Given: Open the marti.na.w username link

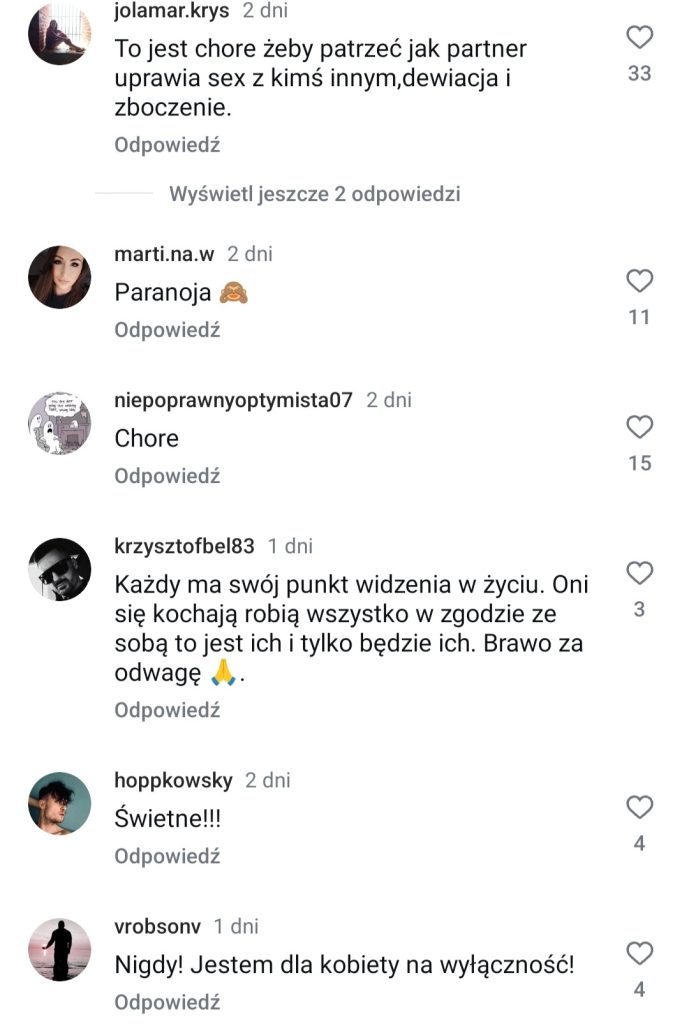Looking at the screenshot, I should point(165,254).
